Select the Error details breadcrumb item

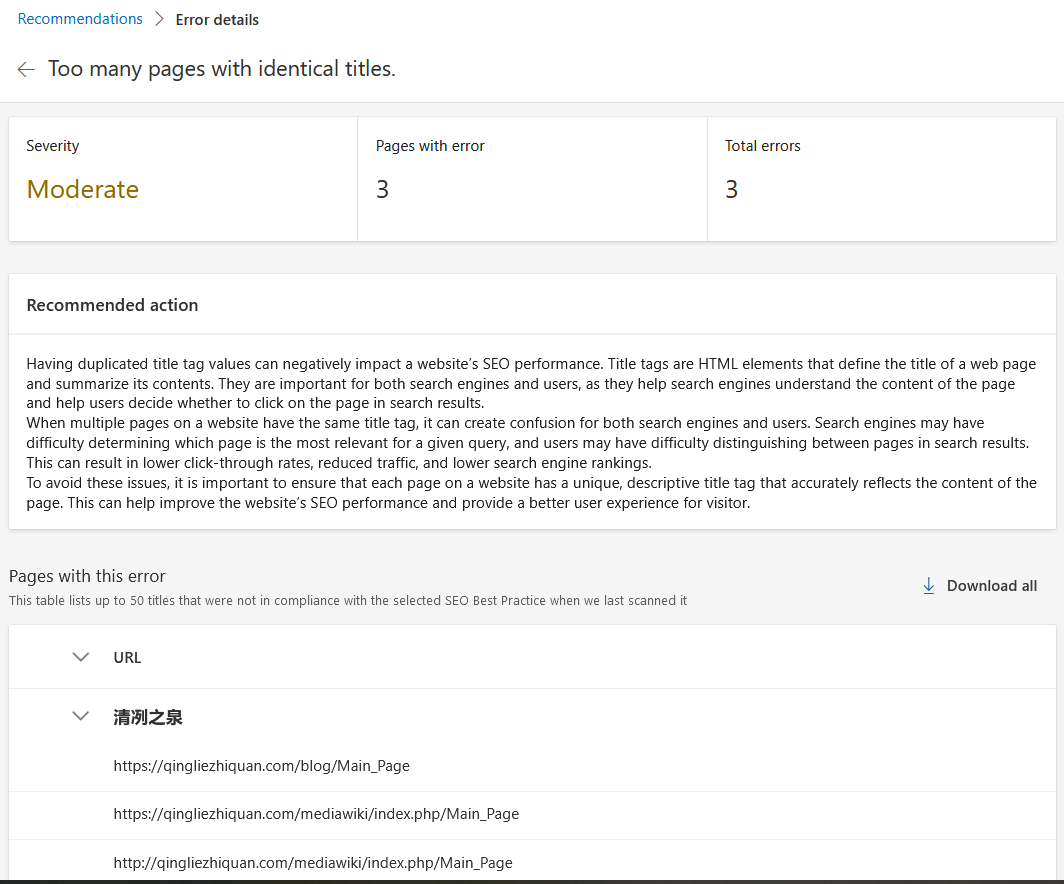click(x=217, y=20)
